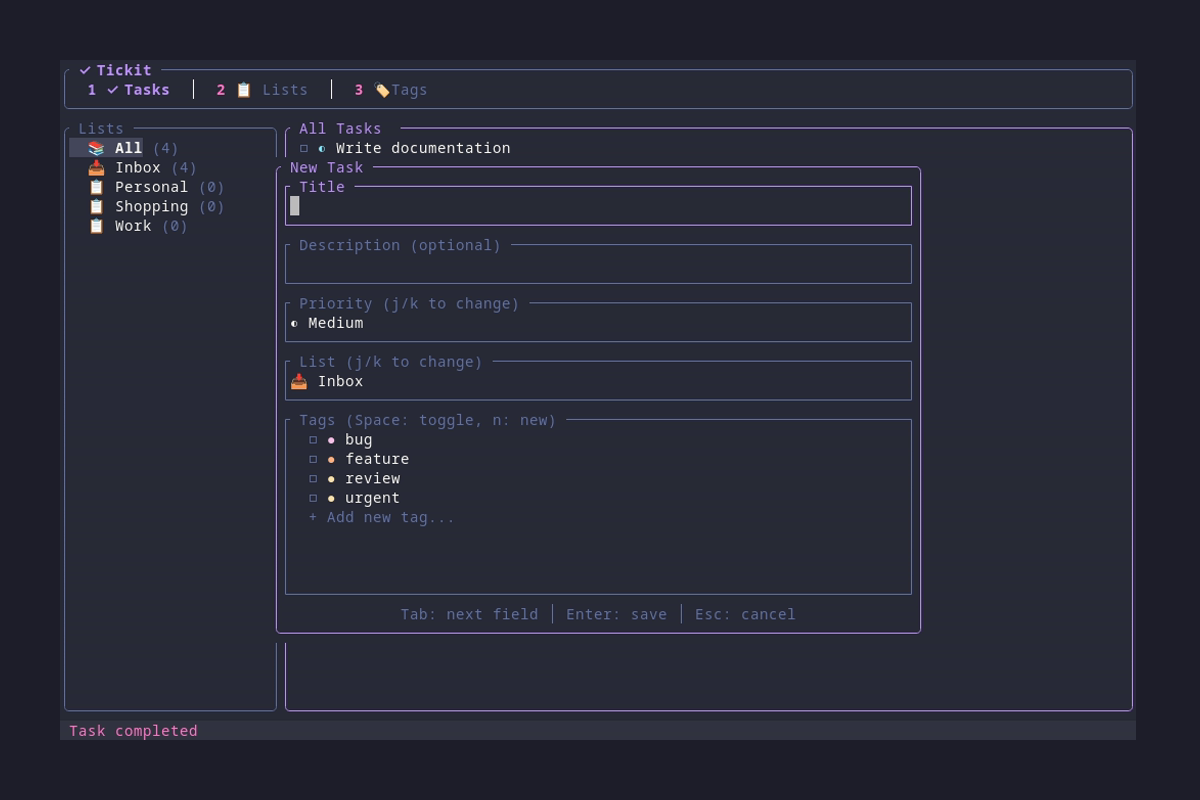Screen dimensions: 1200x800
Task: Click the priority icon beside Write documentation
Action: [x=321, y=147]
